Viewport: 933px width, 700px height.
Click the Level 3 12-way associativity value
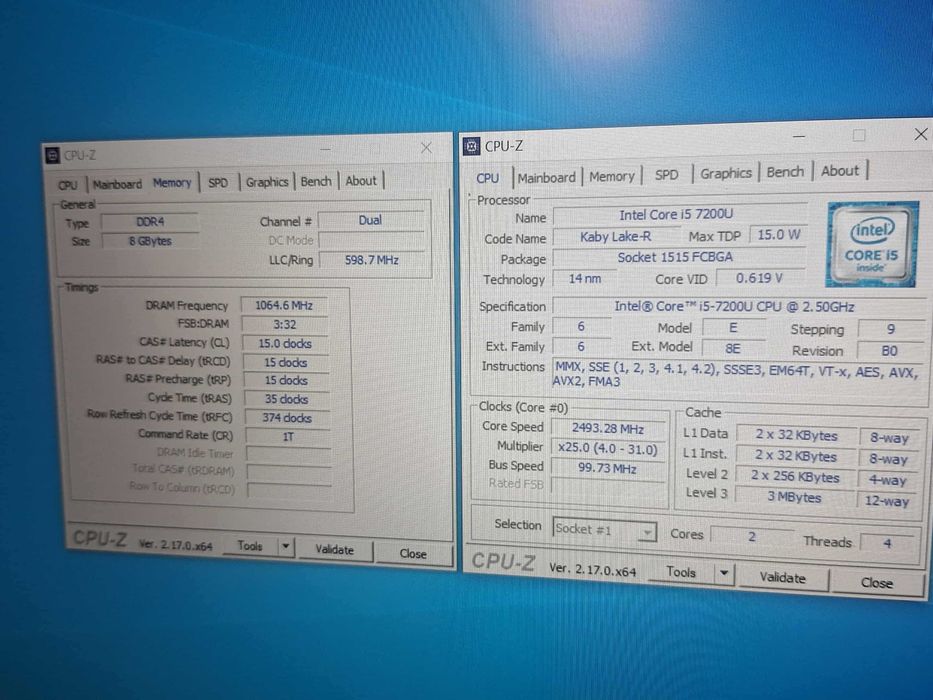pyautogui.click(x=887, y=501)
